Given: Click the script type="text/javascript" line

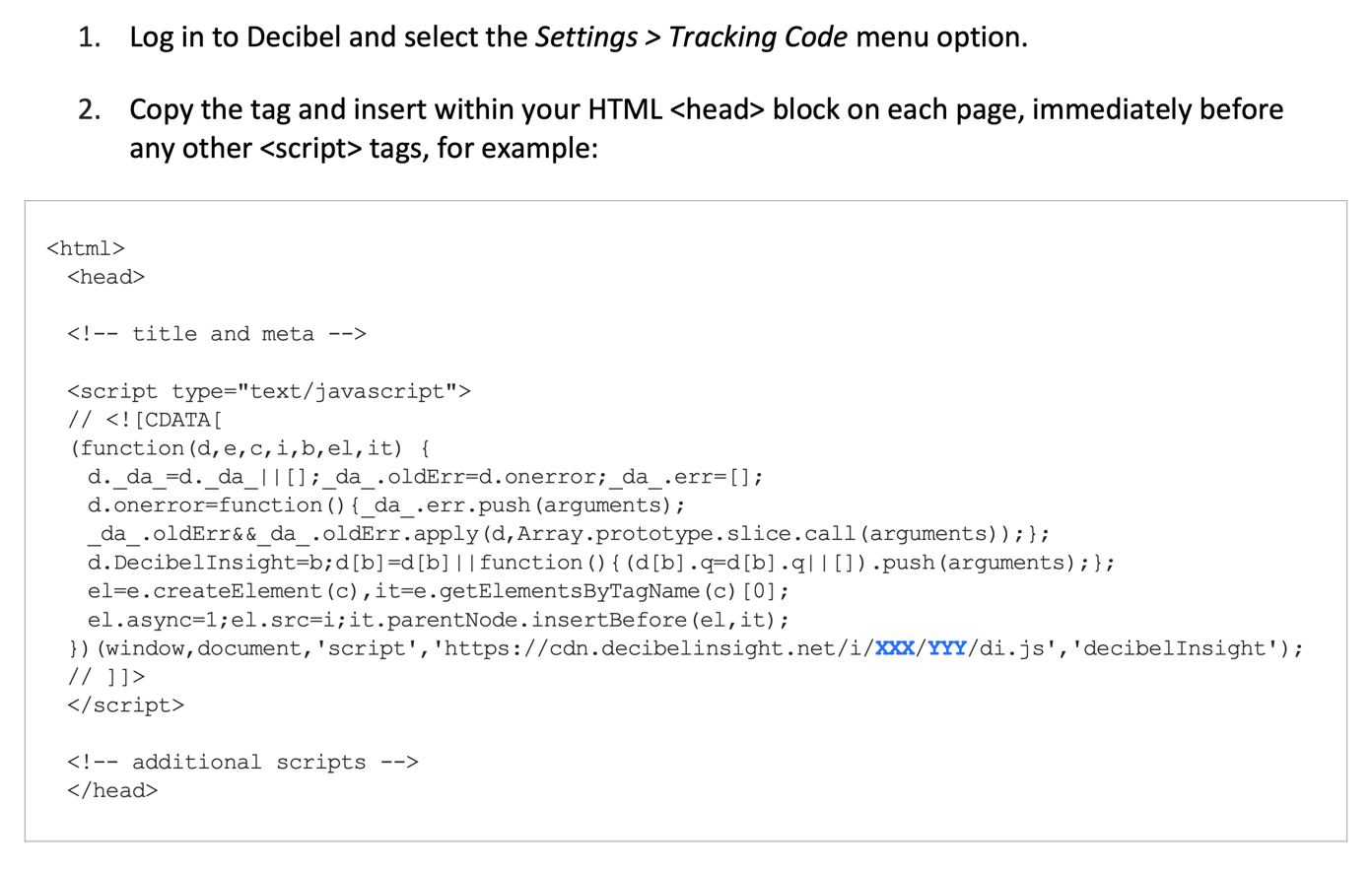Looking at the screenshot, I should coord(269,391).
